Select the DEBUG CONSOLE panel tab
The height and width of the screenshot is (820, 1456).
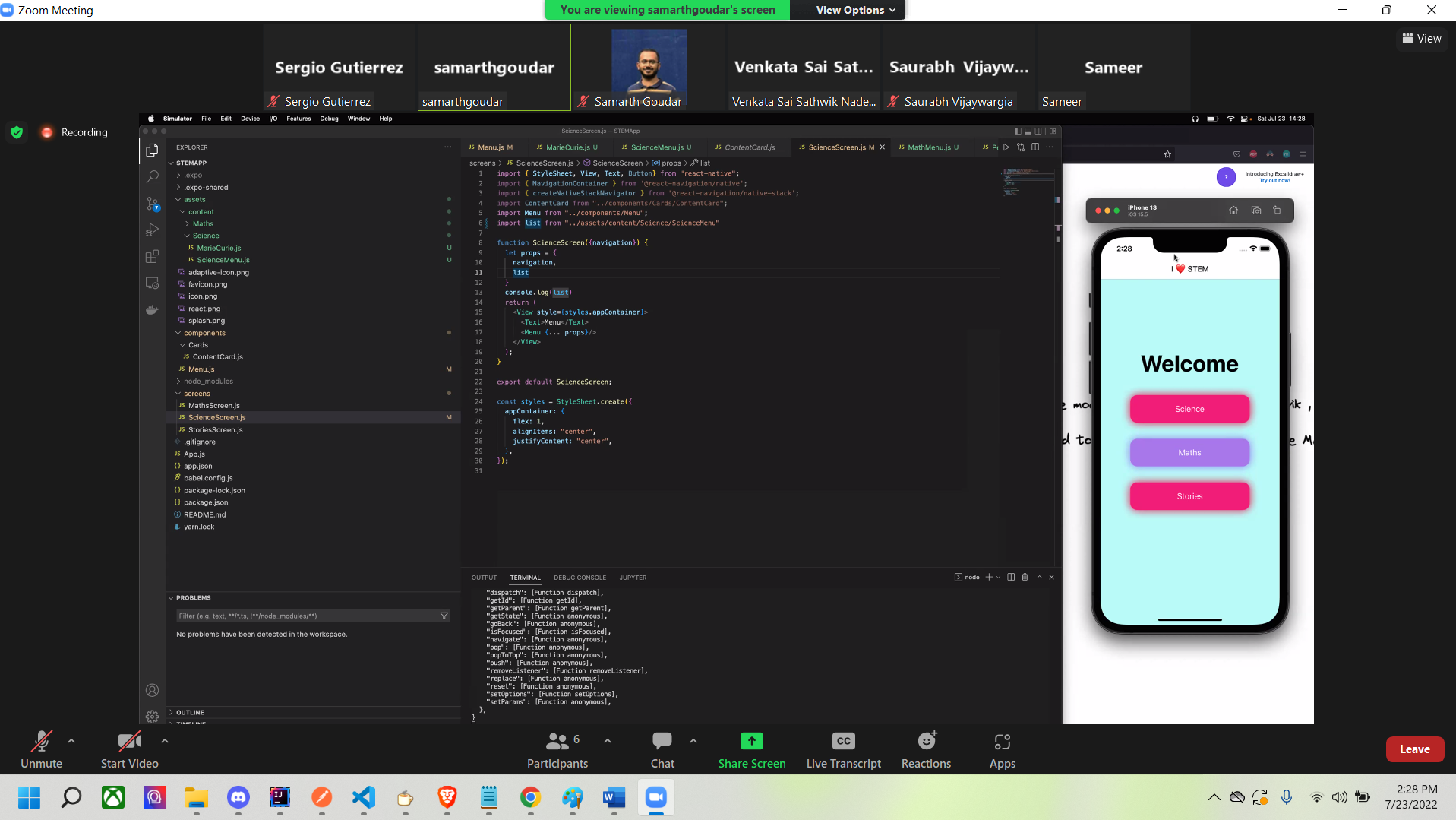580,578
